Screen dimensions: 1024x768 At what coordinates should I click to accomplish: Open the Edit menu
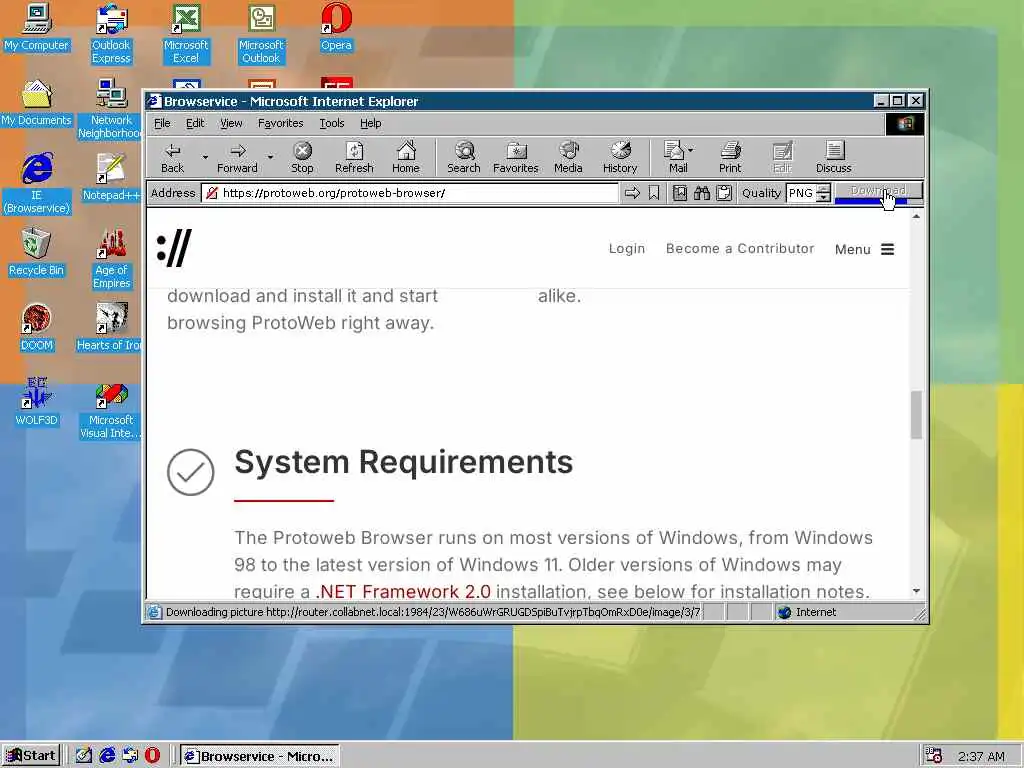click(x=195, y=123)
